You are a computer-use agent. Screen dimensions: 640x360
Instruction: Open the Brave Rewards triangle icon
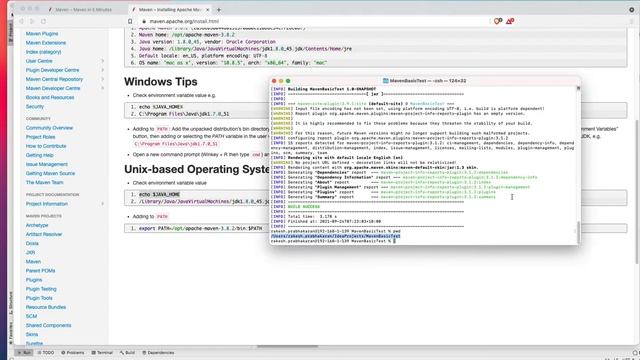(x=510, y=21)
